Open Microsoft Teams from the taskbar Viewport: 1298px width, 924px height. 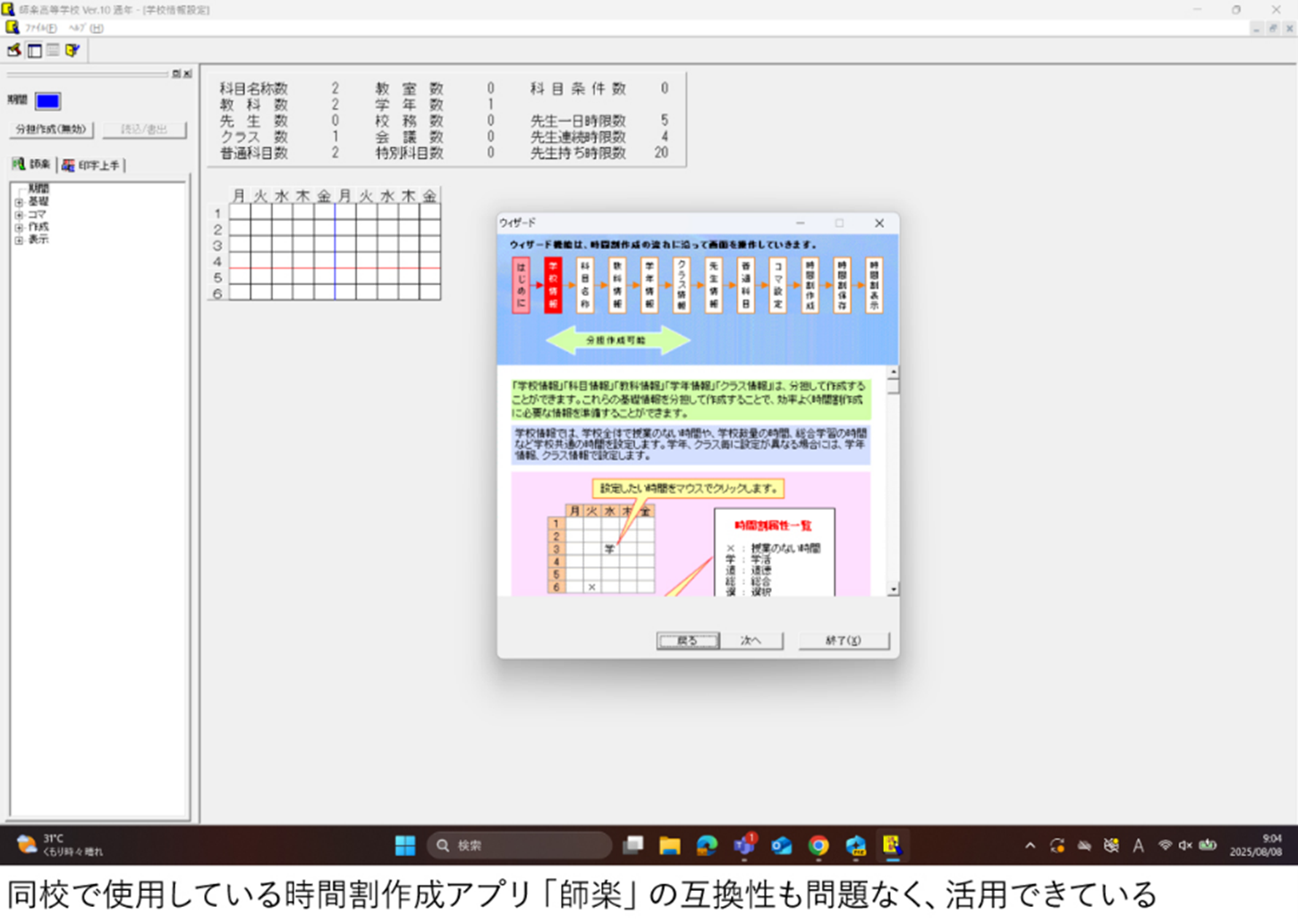pos(743,845)
